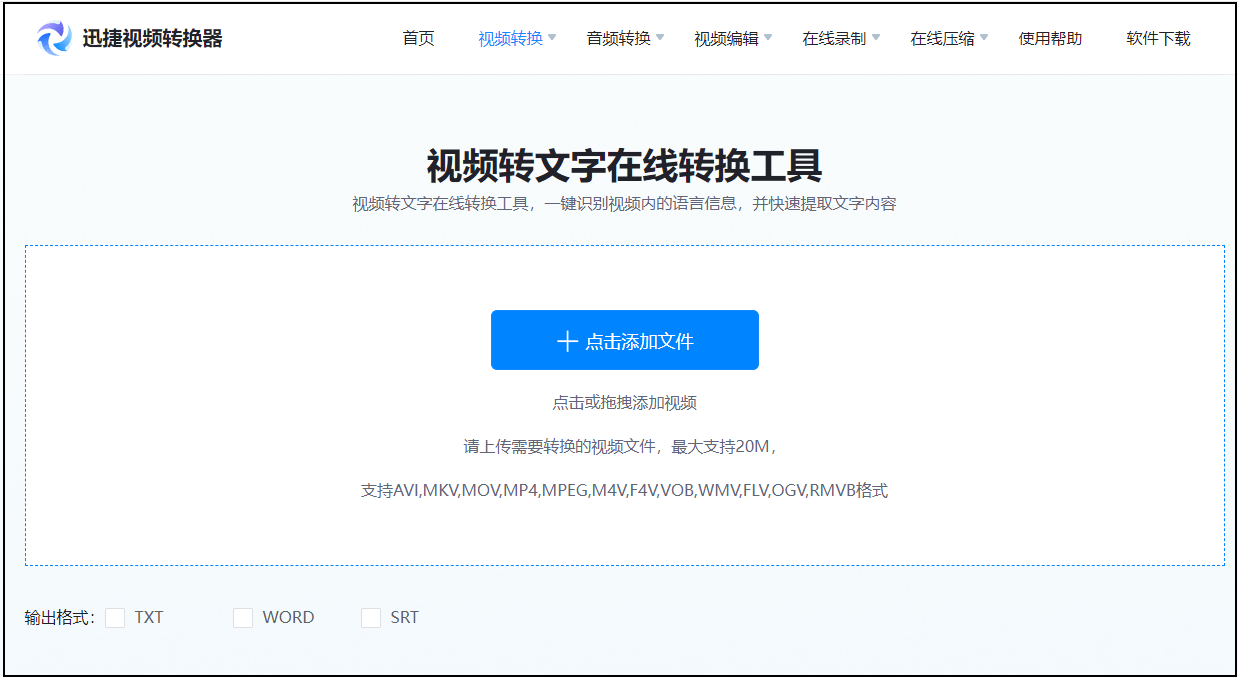Open the 音频转换 menu
Viewport: 1238px width, 677px height.
coord(618,39)
